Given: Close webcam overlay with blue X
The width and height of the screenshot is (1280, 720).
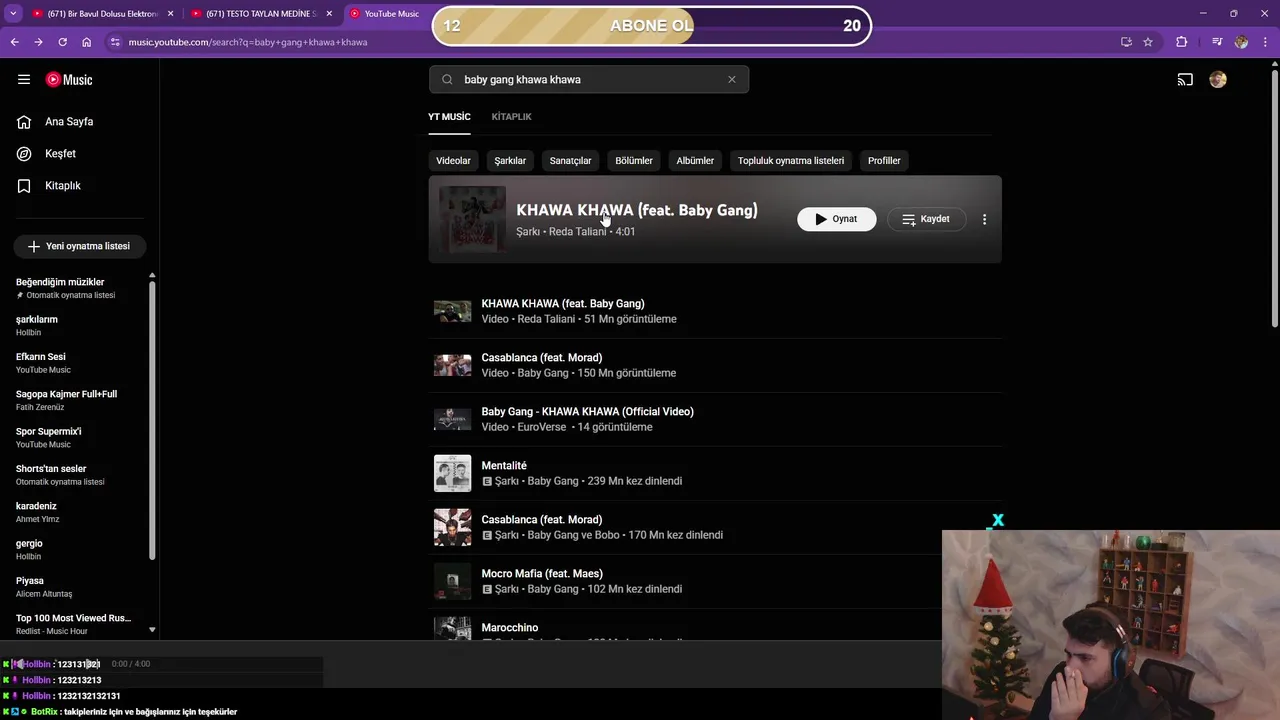Looking at the screenshot, I should tap(997, 520).
